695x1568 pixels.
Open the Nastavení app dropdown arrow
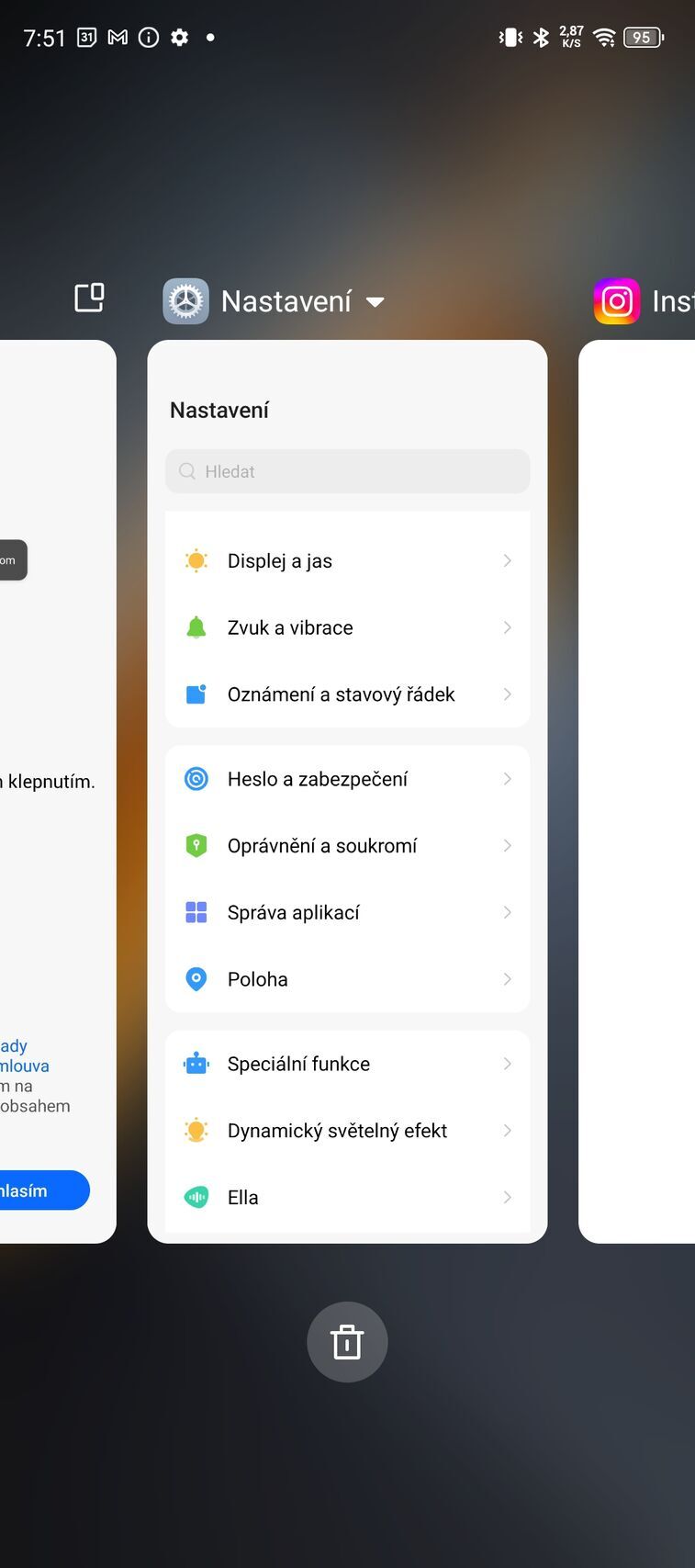click(x=375, y=302)
